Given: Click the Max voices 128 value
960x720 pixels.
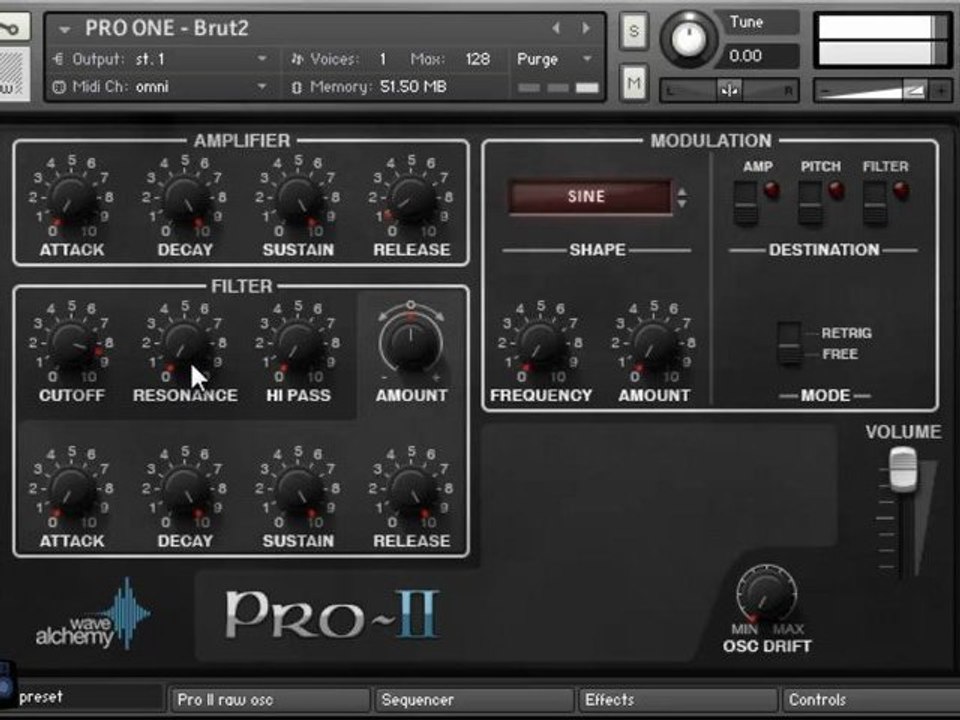Looking at the screenshot, I should [478, 59].
